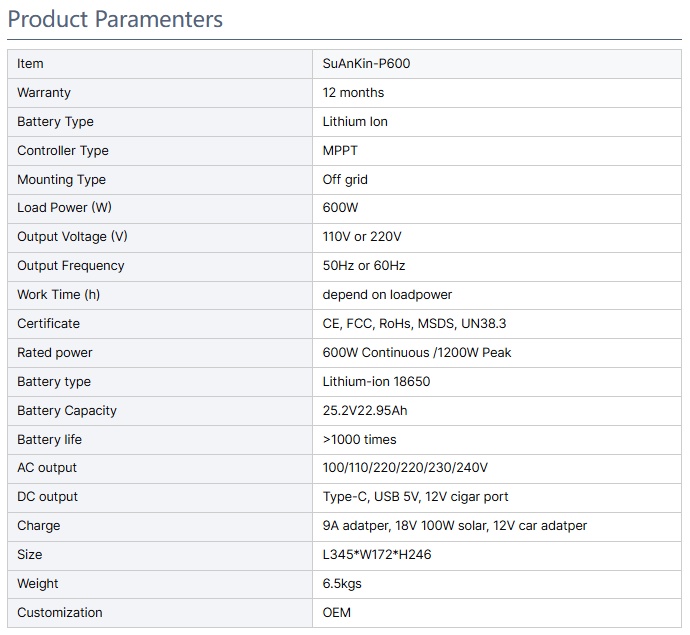Click the 'Lithium-ion 18650' value
690x635 pixels.
pyautogui.click(x=376, y=382)
